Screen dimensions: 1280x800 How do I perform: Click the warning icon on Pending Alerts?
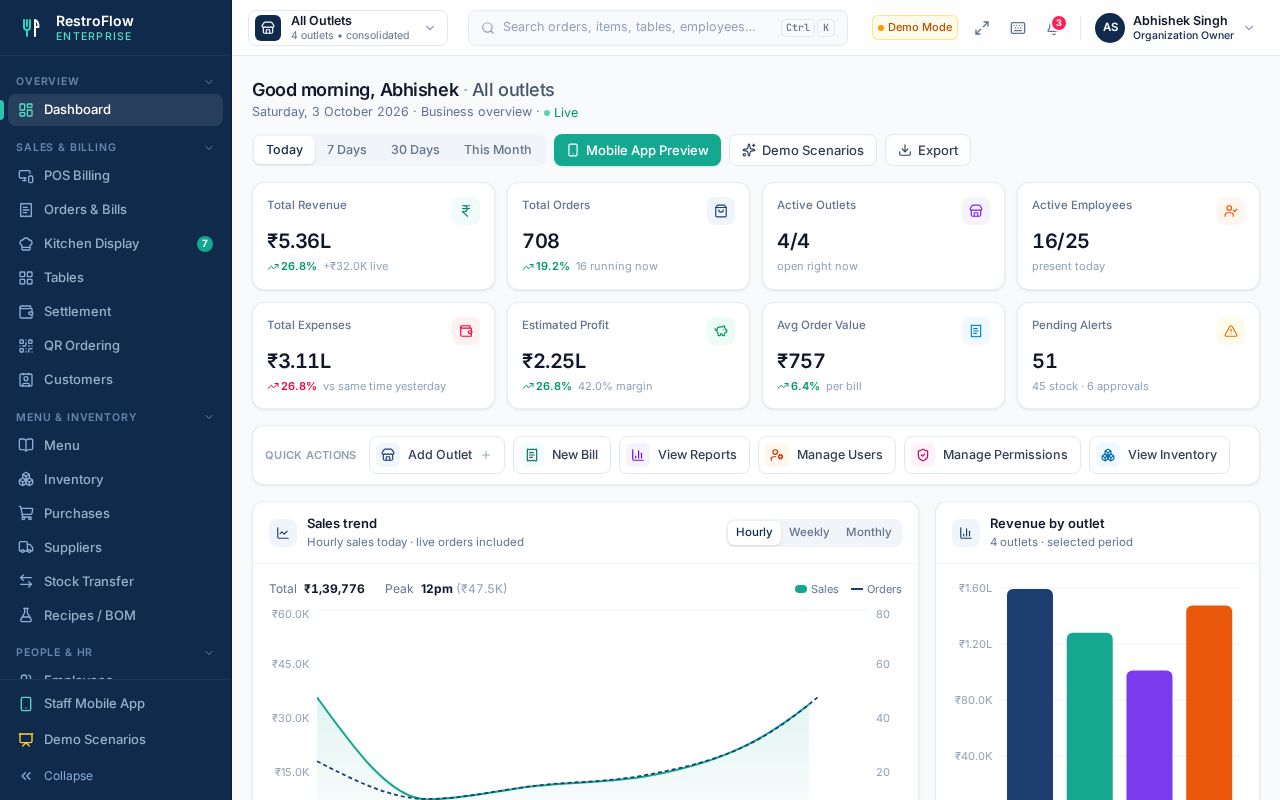click(x=1231, y=331)
